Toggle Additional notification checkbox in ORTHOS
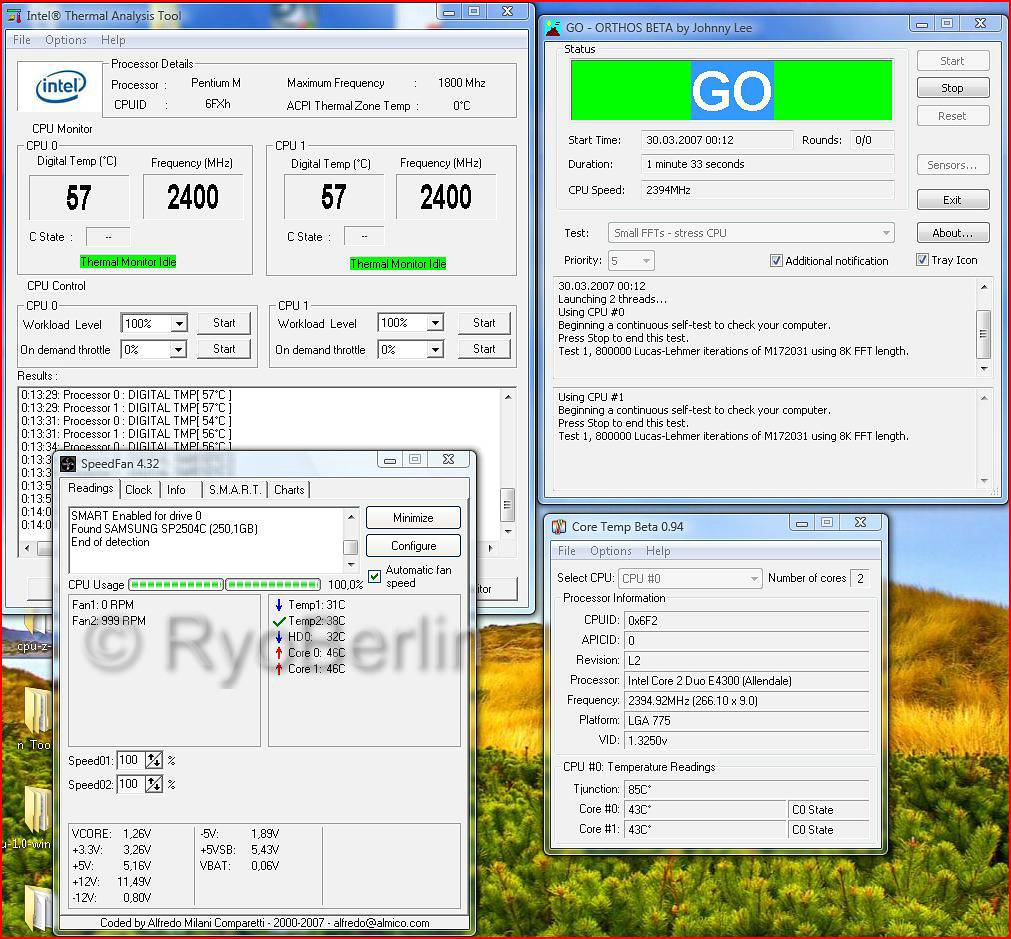1011x939 pixels. [776, 261]
